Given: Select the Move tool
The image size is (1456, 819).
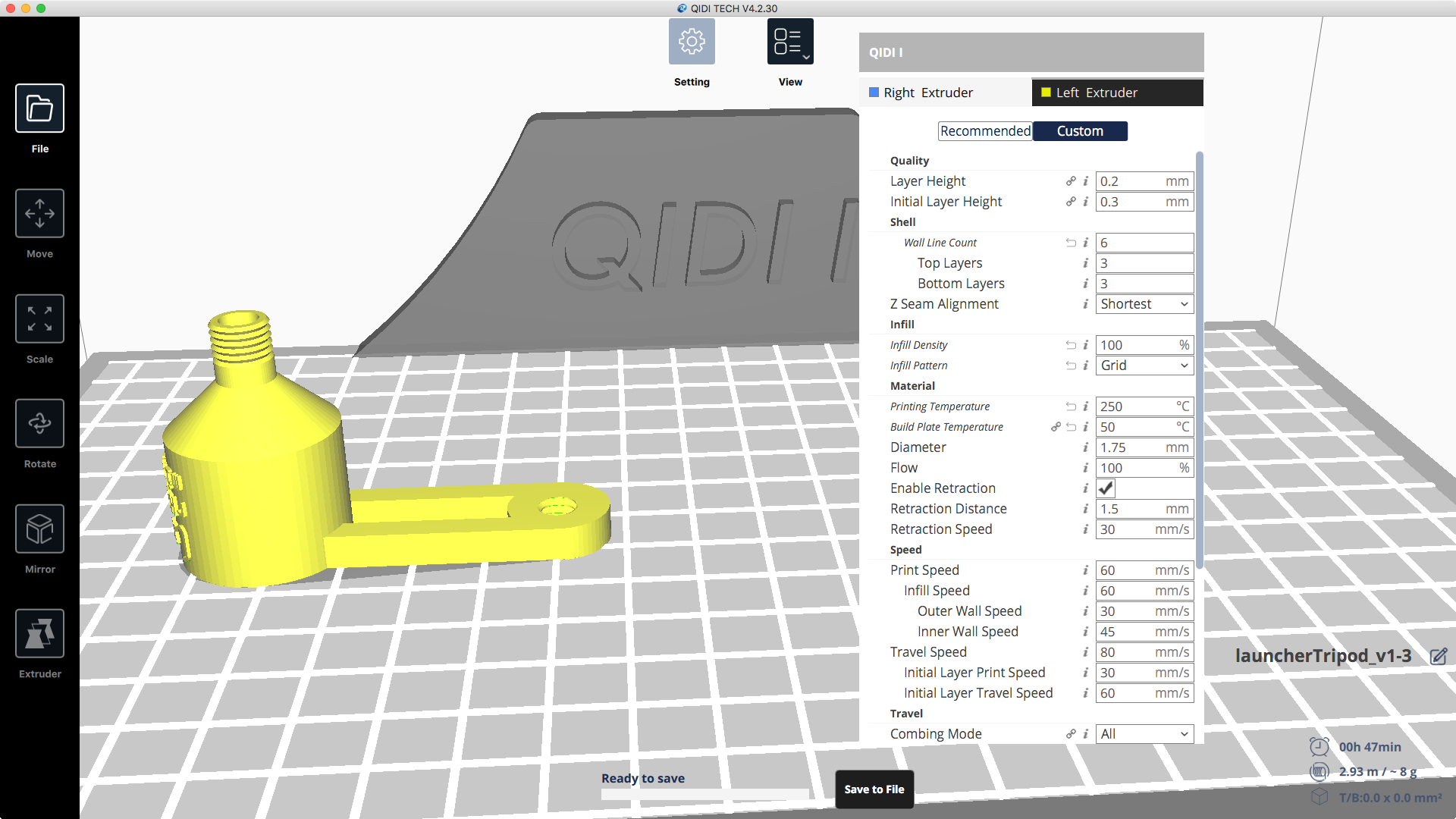Looking at the screenshot, I should click(39, 214).
